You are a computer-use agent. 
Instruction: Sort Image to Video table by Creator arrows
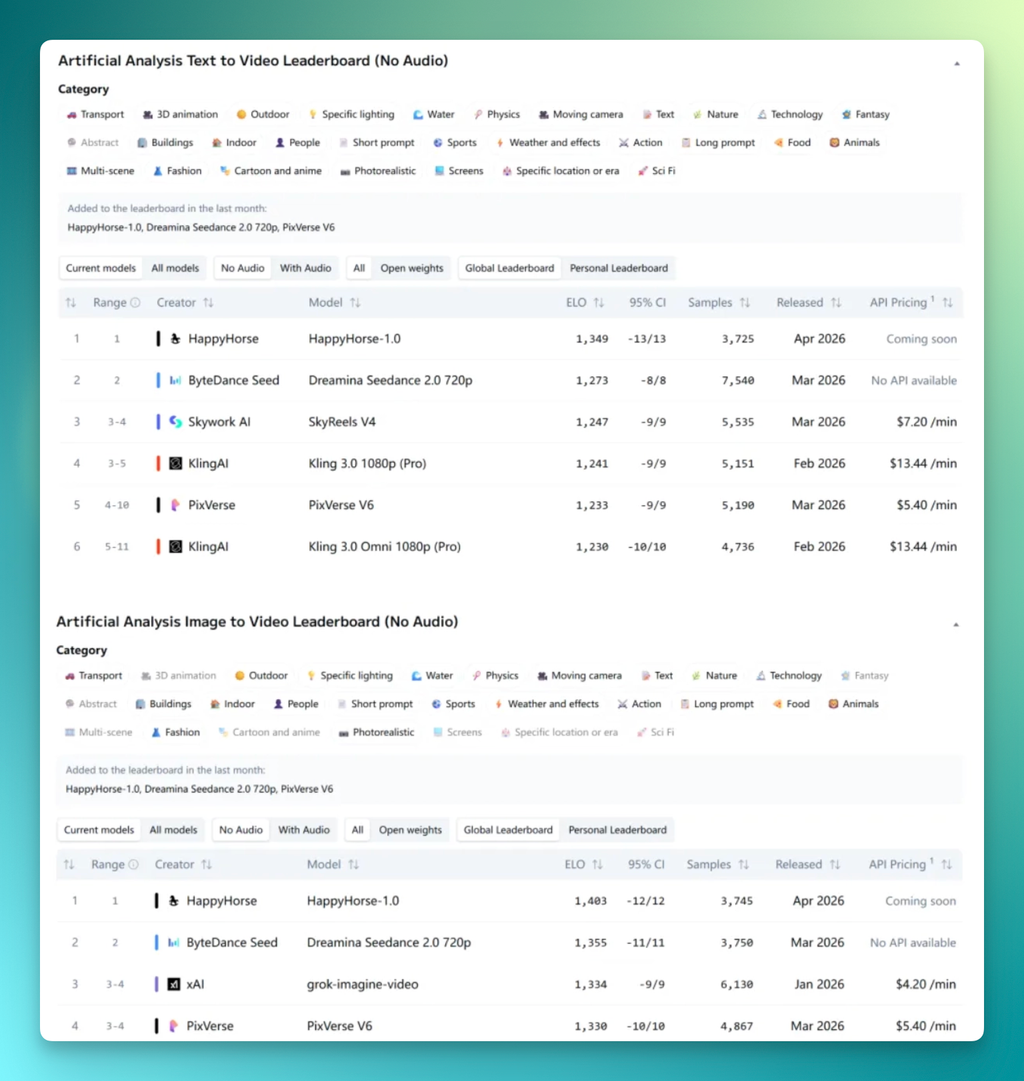(206, 865)
